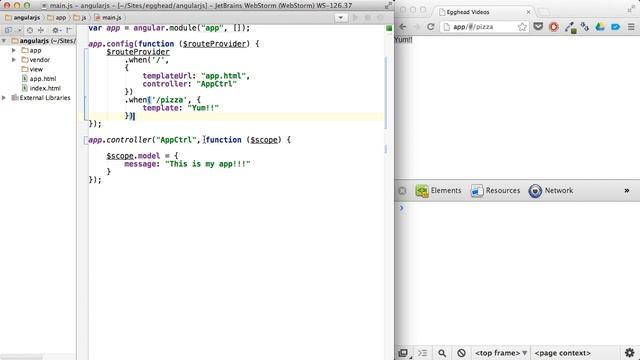Viewport: 640px width, 360px height.
Task: Click the Run button in WebStorm toolbar
Action: click(x=355, y=18)
